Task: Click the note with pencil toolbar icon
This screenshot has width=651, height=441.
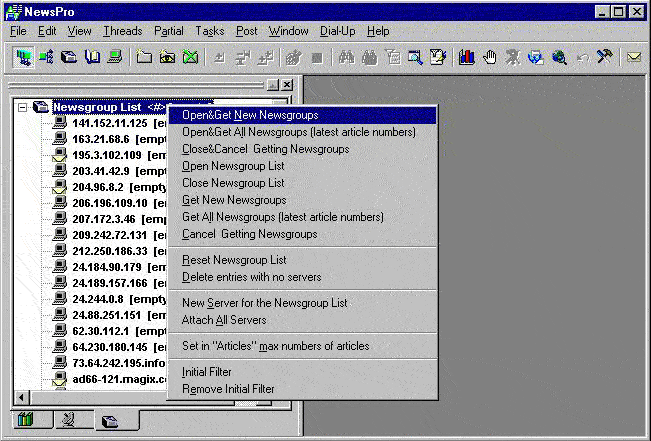Action: [x=438, y=57]
